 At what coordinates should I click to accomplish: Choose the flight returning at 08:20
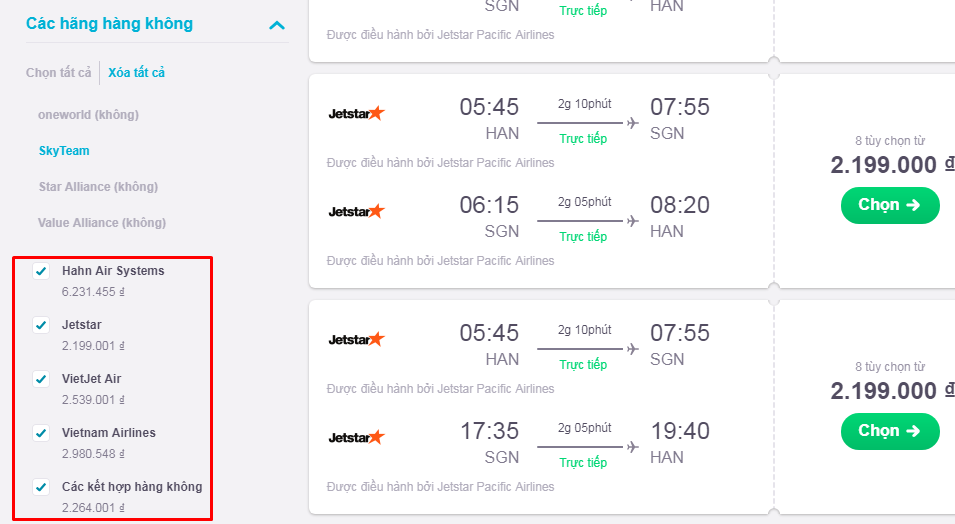(x=890, y=205)
